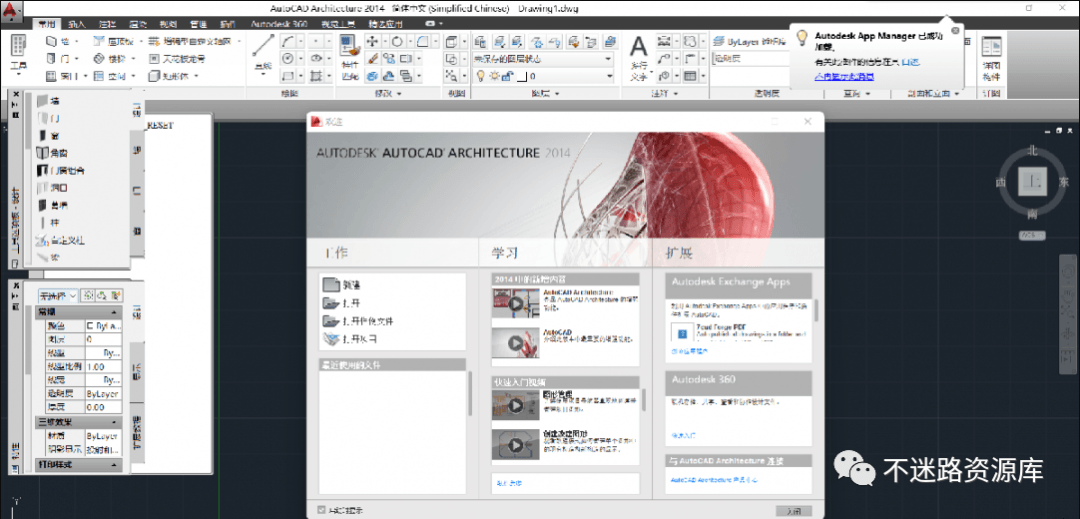
Task: Click 新建 (New) in Welcome window
Action: pos(342,284)
